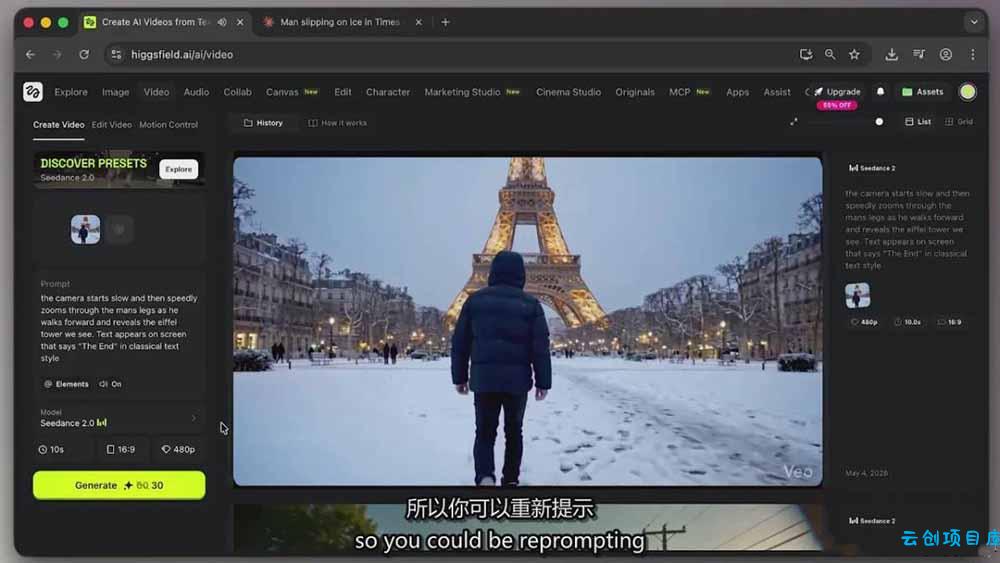Open the Cinema Studio menu item

568,92
